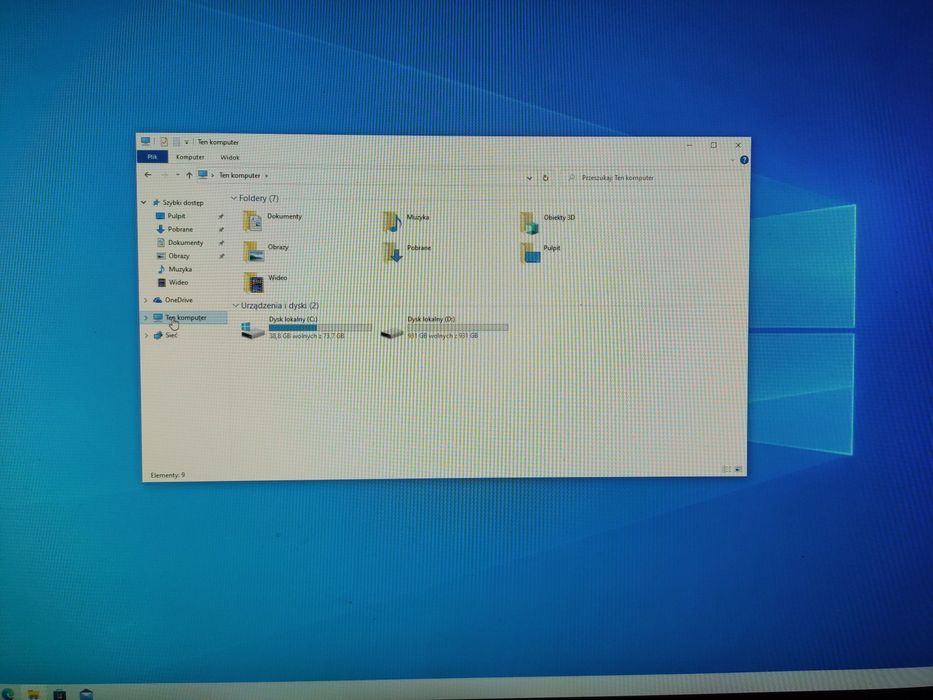This screenshot has height=700, width=933.
Task: Collapse the Szybki dostęp tree node
Action: tap(143, 202)
